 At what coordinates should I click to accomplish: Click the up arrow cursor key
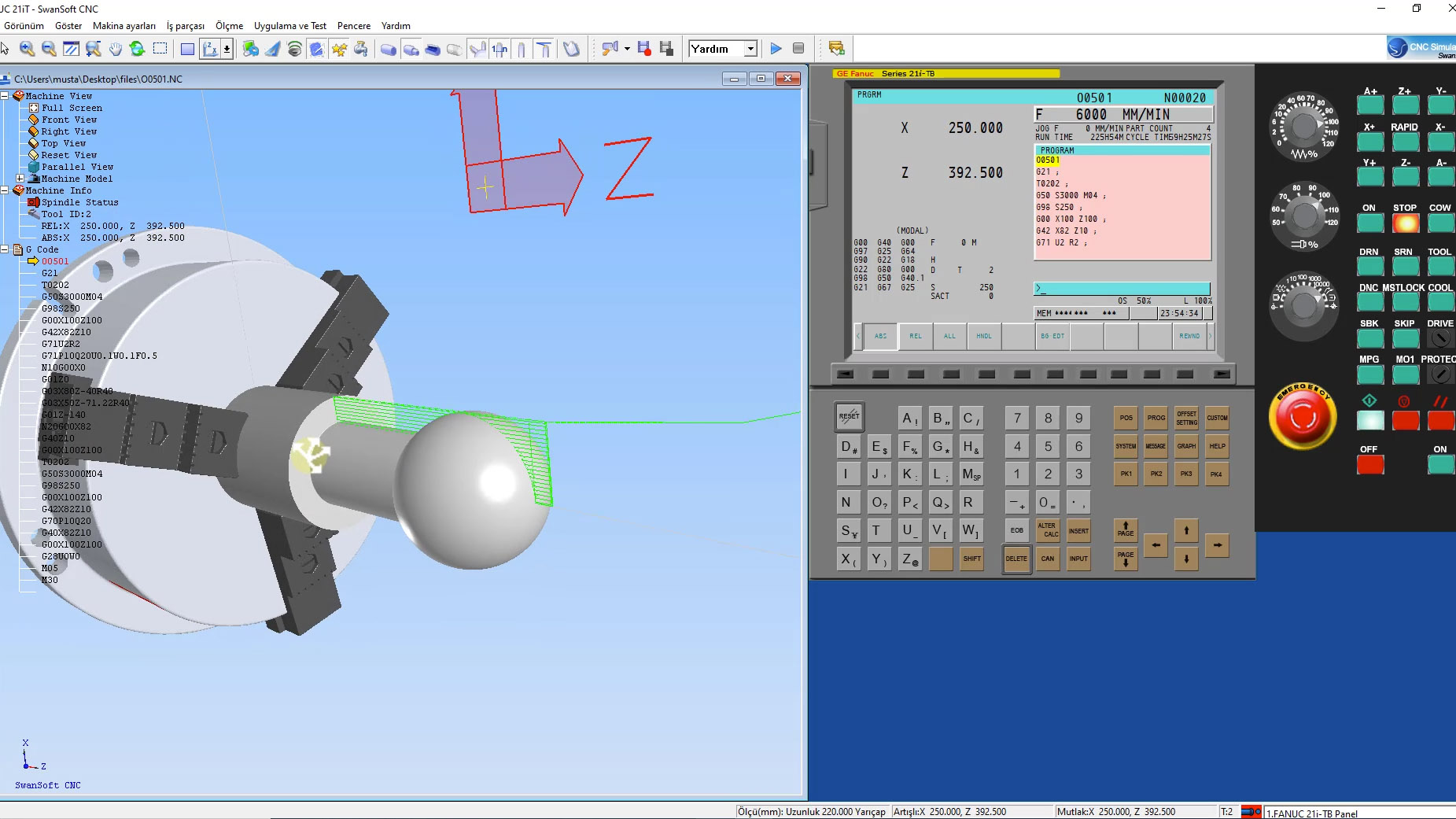[1186, 531]
